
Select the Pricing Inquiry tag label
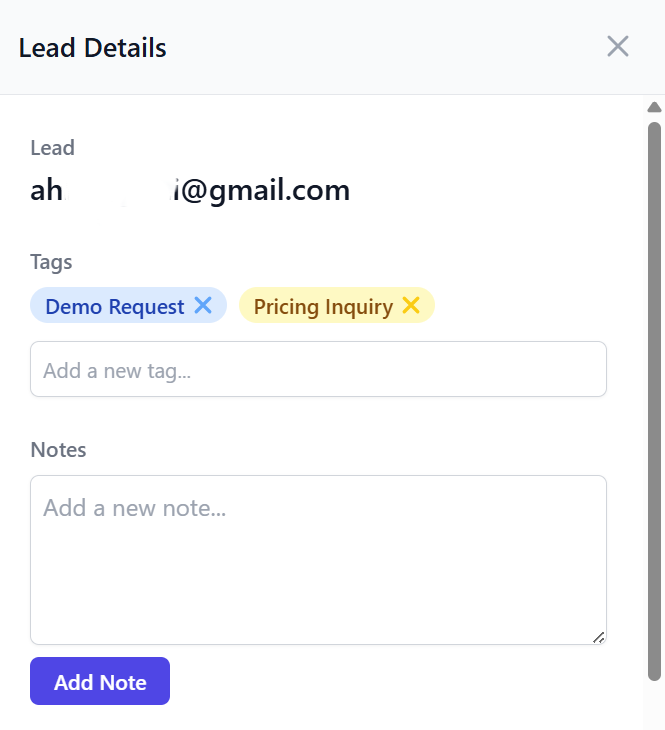(x=323, y=307)
